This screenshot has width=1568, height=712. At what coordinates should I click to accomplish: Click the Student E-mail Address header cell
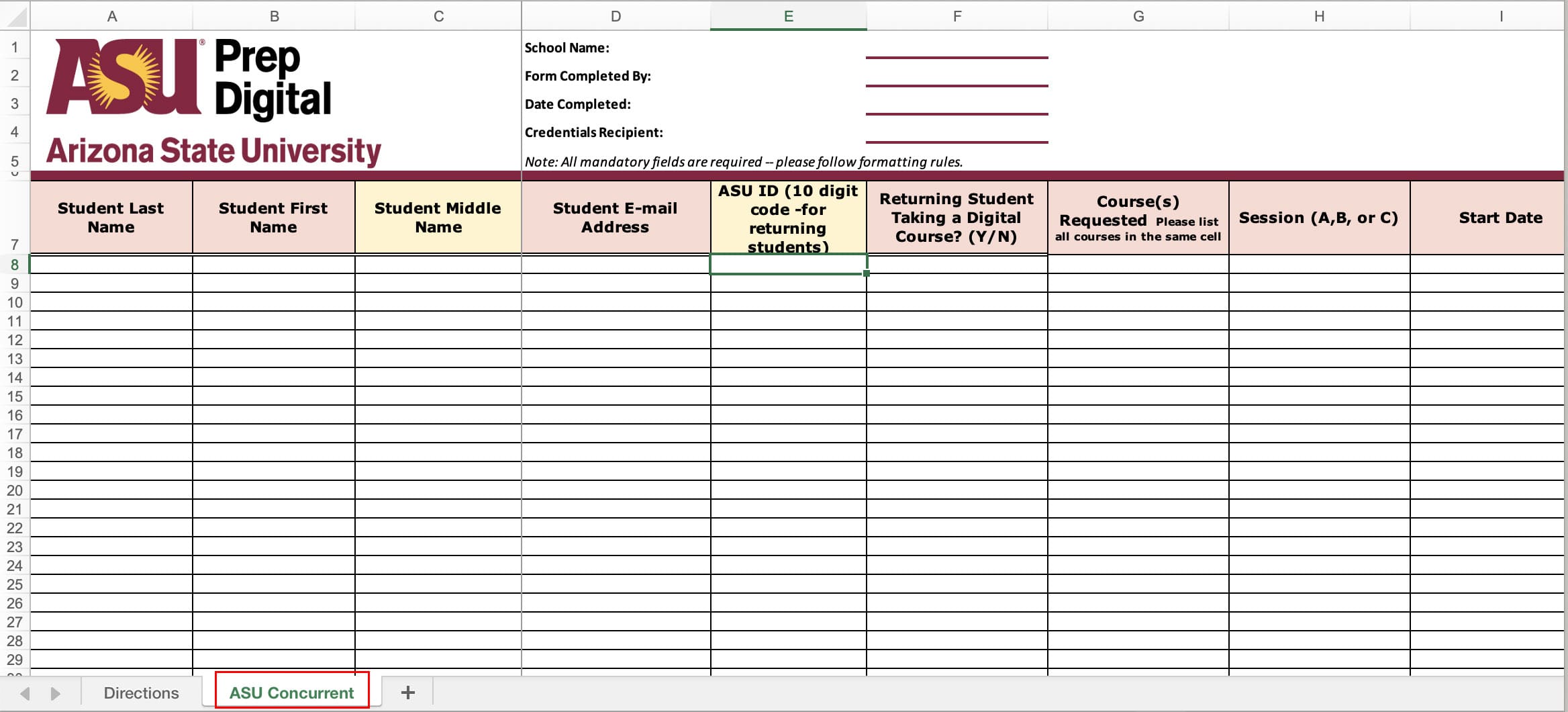tap(616, 218)
